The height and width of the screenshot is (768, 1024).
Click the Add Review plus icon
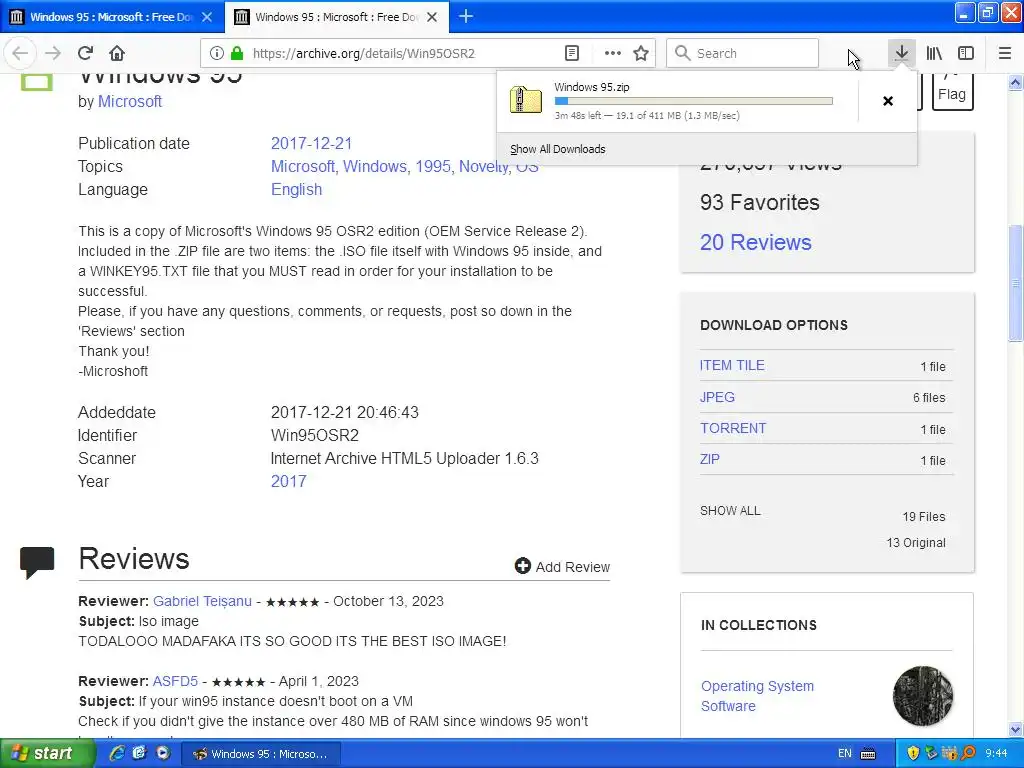[522, 566]
